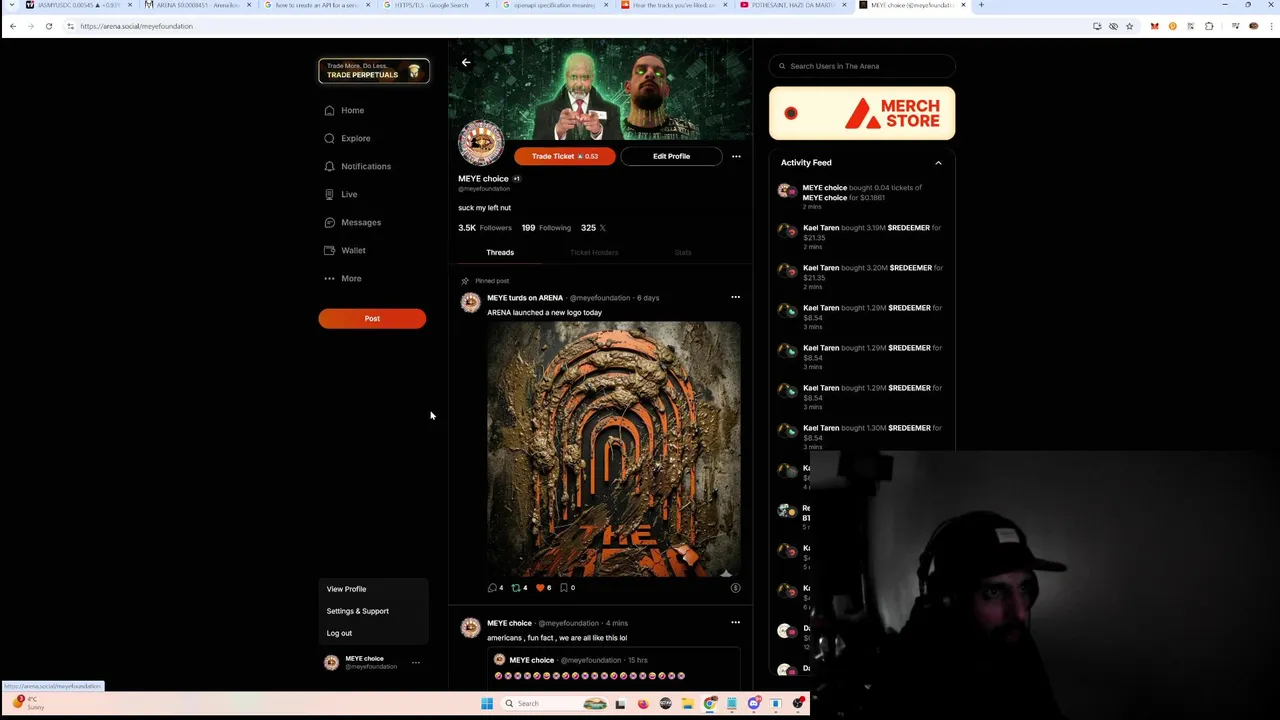The image size is (1280, 720).
Task: Open a new browser tab
Action: [x=981, y=5]
